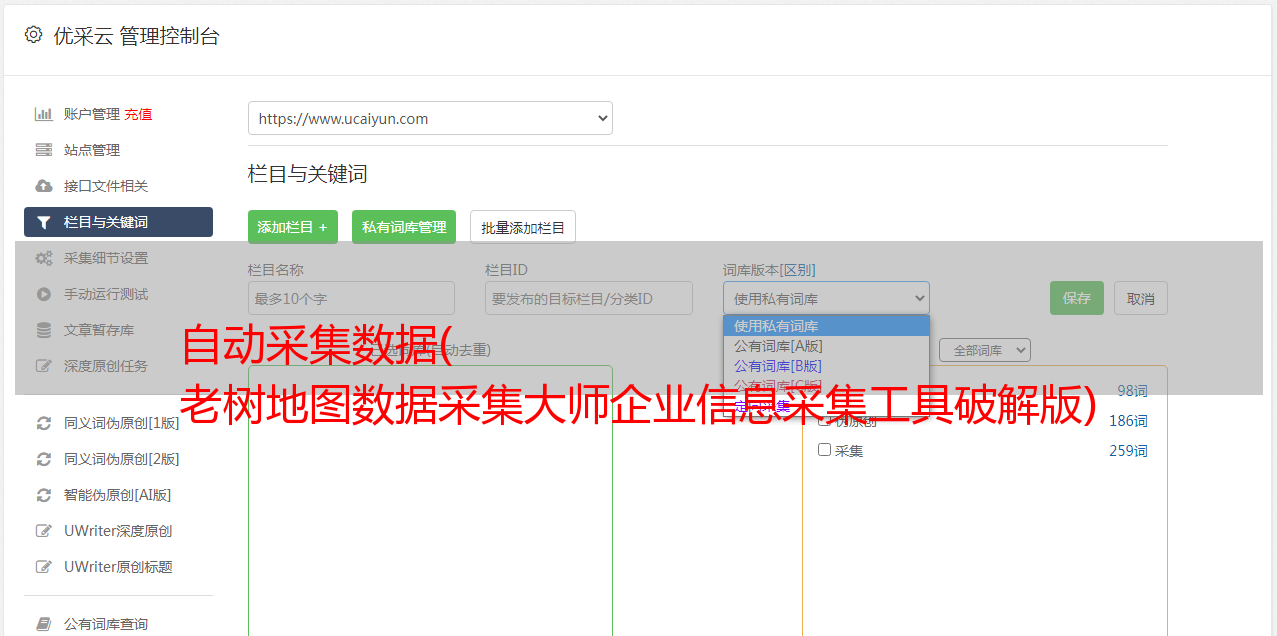Click the database icon for 文章暂存库

click(44, 330)
